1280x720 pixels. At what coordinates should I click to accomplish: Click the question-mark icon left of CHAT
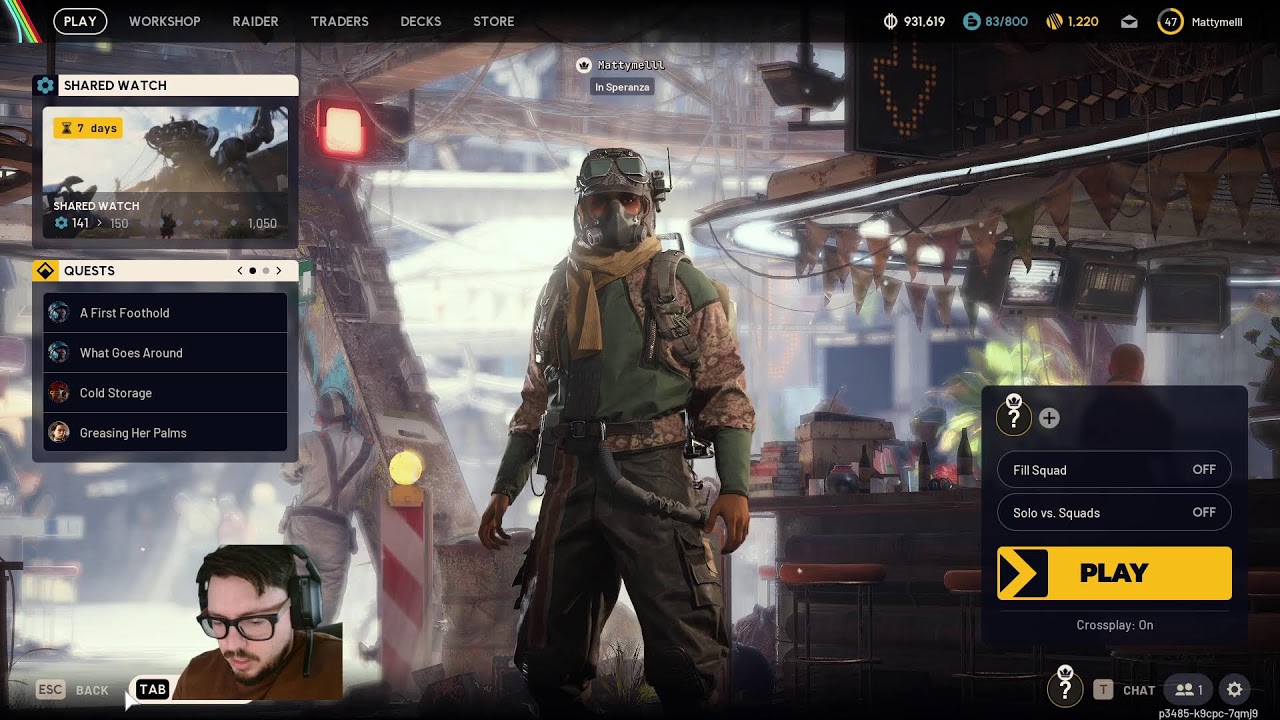click(1065, 688)
